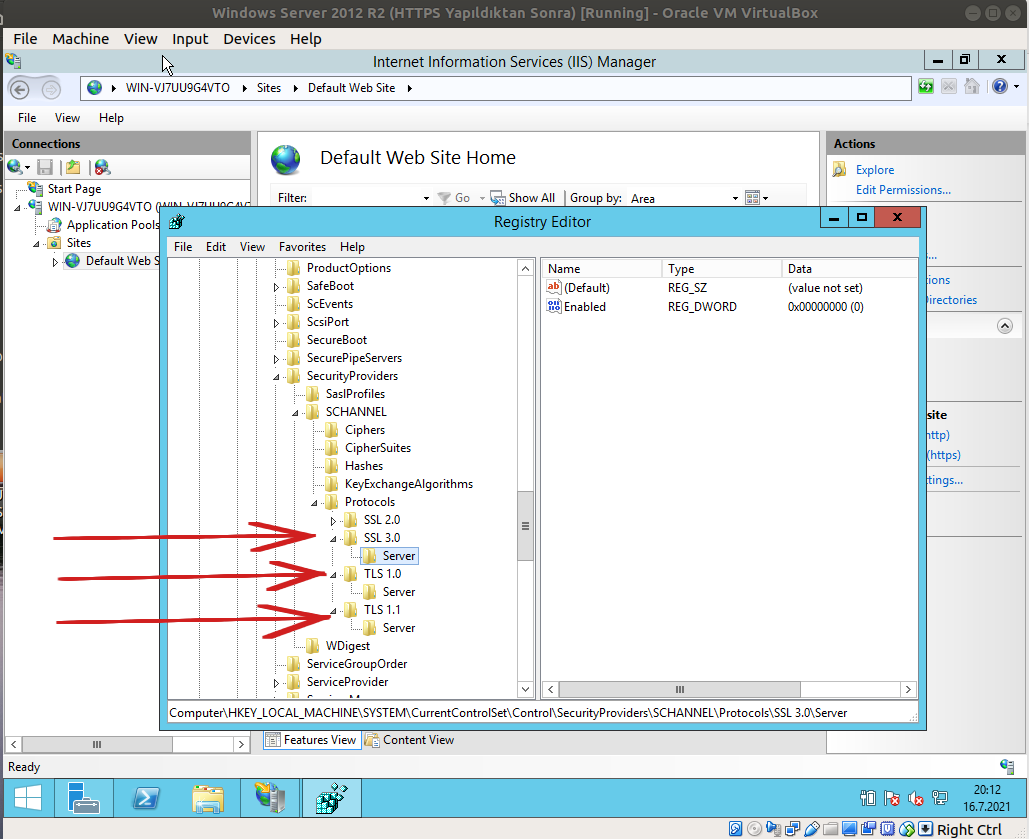Screen dimensions: 1029x839
Task: Select the Server key under TLS 1.1
Action: pos(398,628)
